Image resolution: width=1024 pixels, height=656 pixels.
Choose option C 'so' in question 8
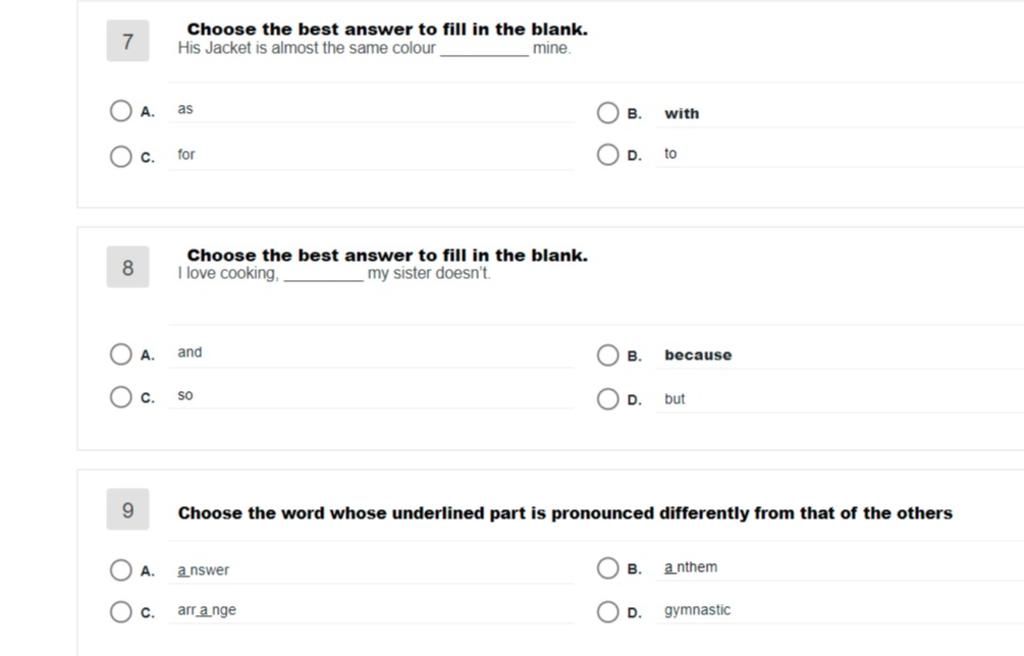[121, 397]
